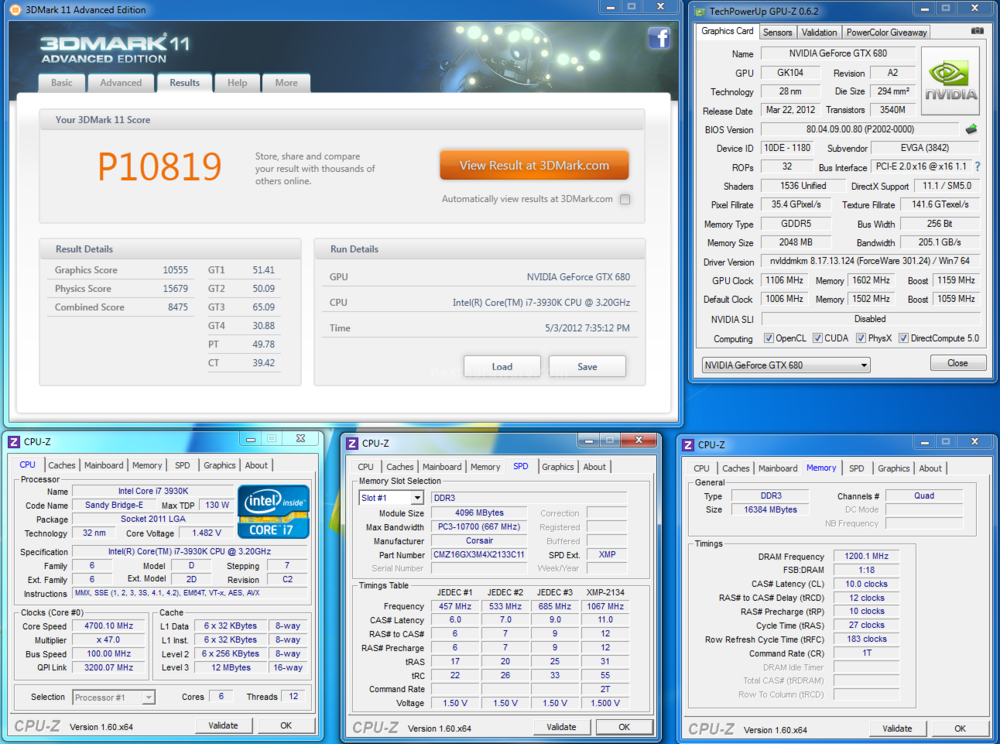Click the CPU-Z icon in the CPU window title bar
The image size is (1000, 744).
pos(14,442)
